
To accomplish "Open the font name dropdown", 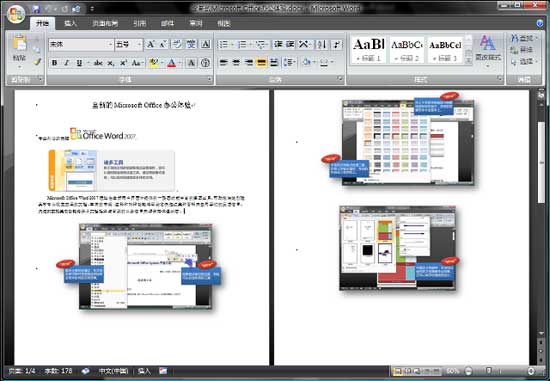I will (110, 45).
